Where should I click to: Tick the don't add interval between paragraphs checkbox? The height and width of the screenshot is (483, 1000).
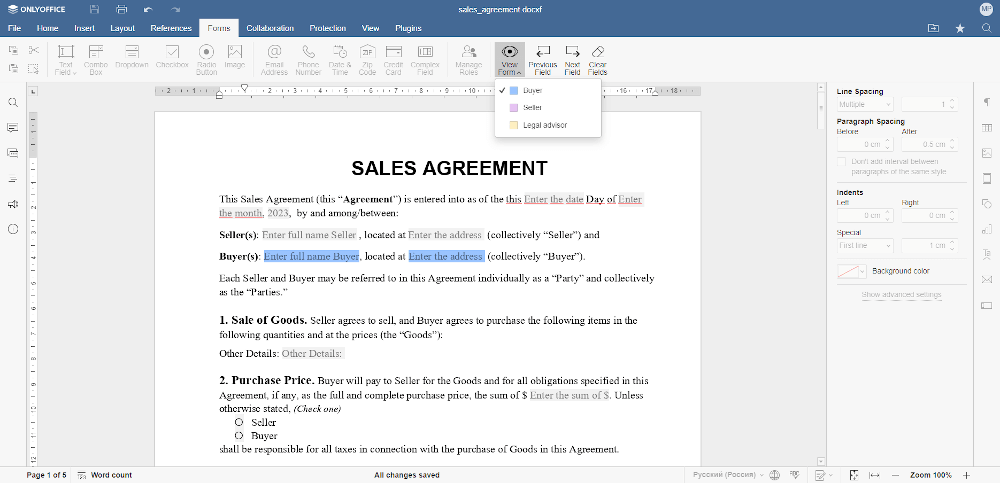pyautogui.click(x=842, y=161)
